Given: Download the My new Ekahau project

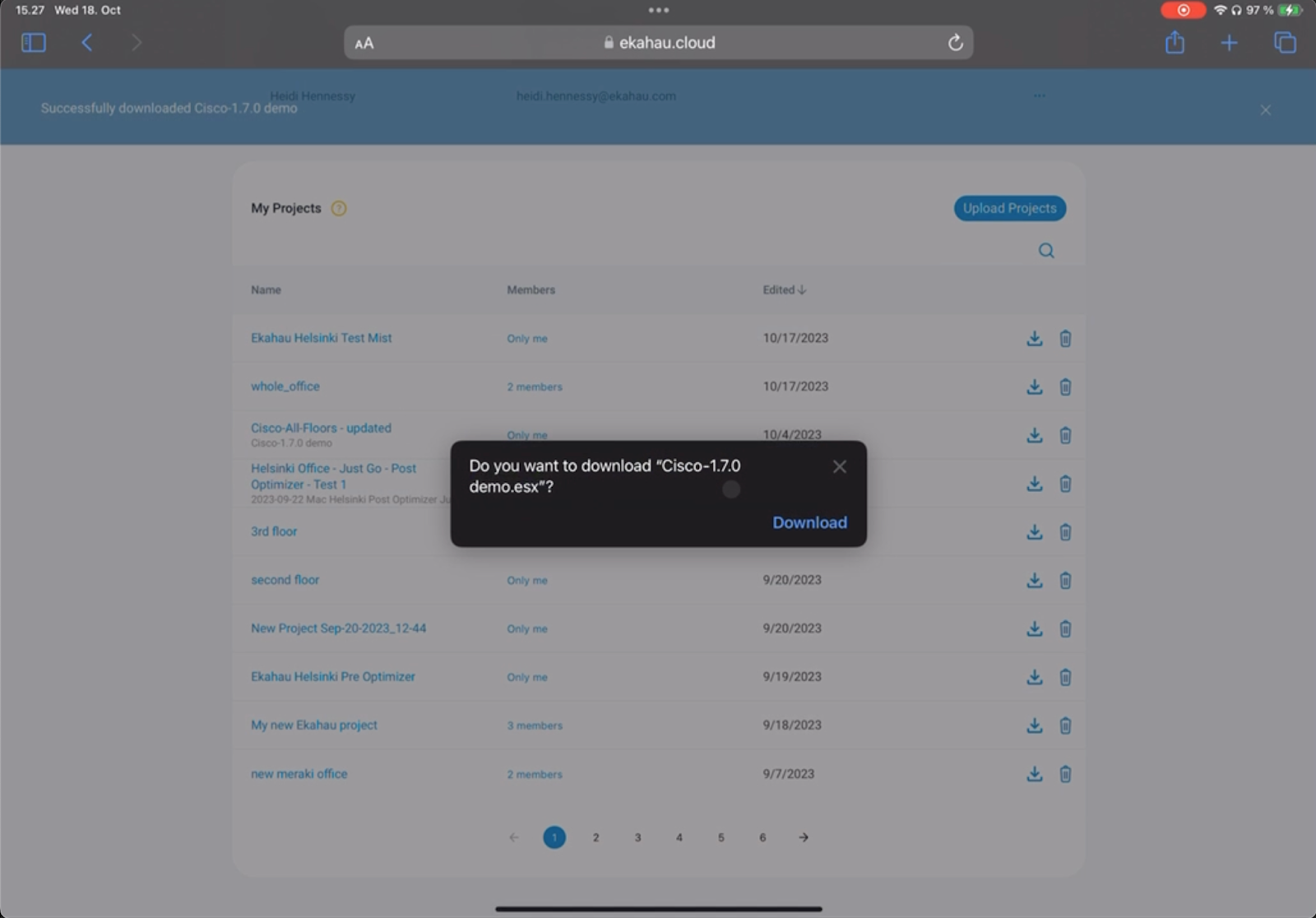Looking at the screenshot, I should (x=1035, y=726).
